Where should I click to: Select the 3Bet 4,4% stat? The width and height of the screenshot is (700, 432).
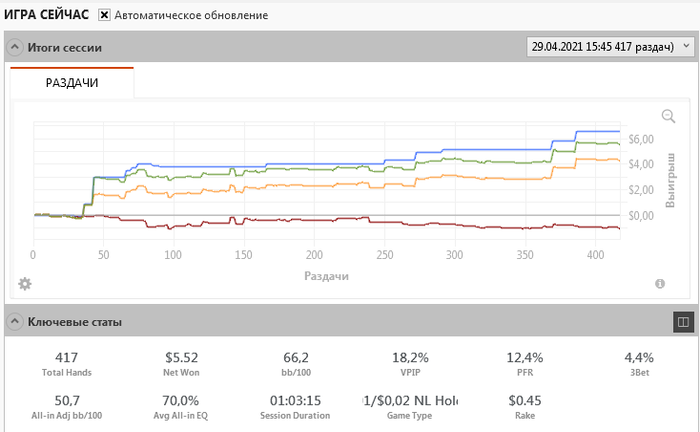[x=638, y=363]
